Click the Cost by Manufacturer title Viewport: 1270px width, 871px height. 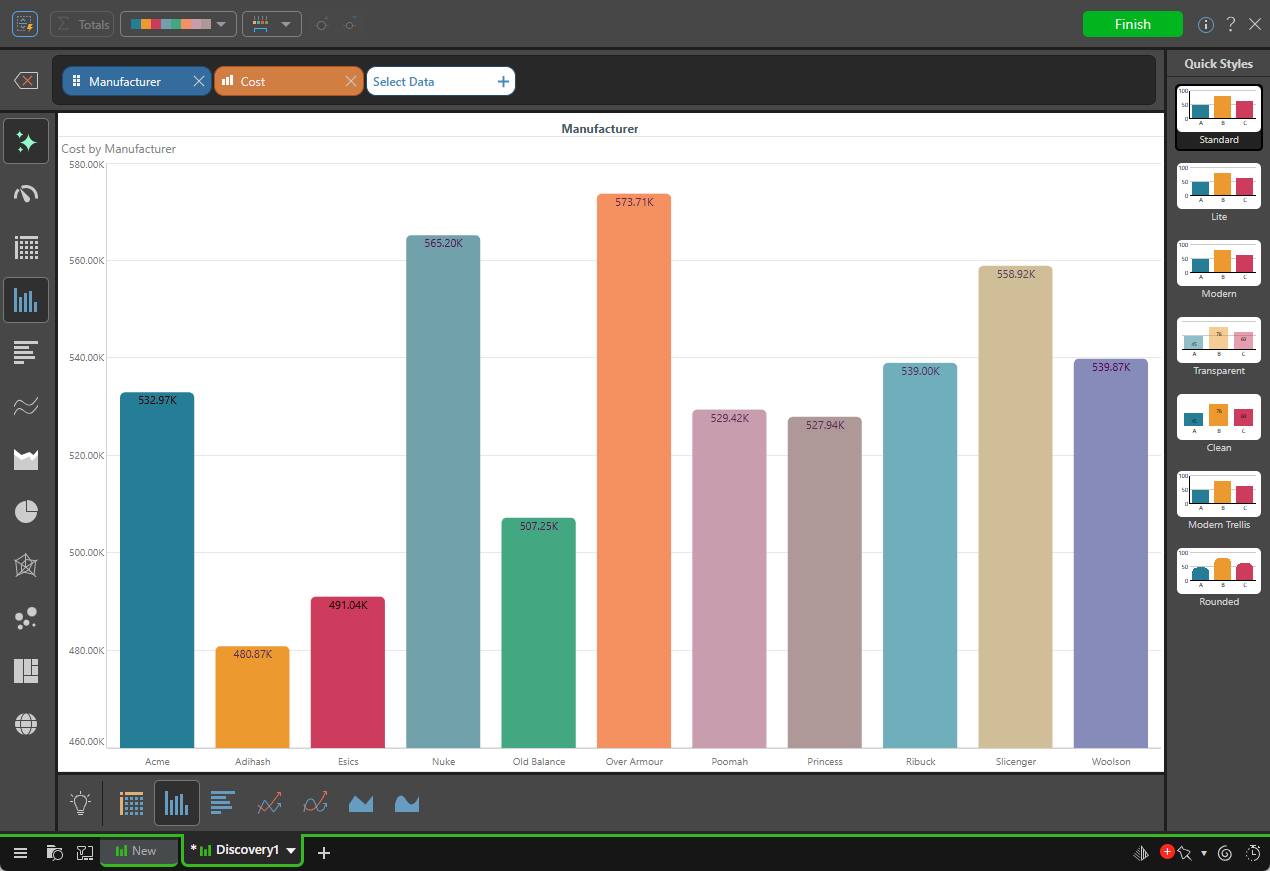click(119, 149)
